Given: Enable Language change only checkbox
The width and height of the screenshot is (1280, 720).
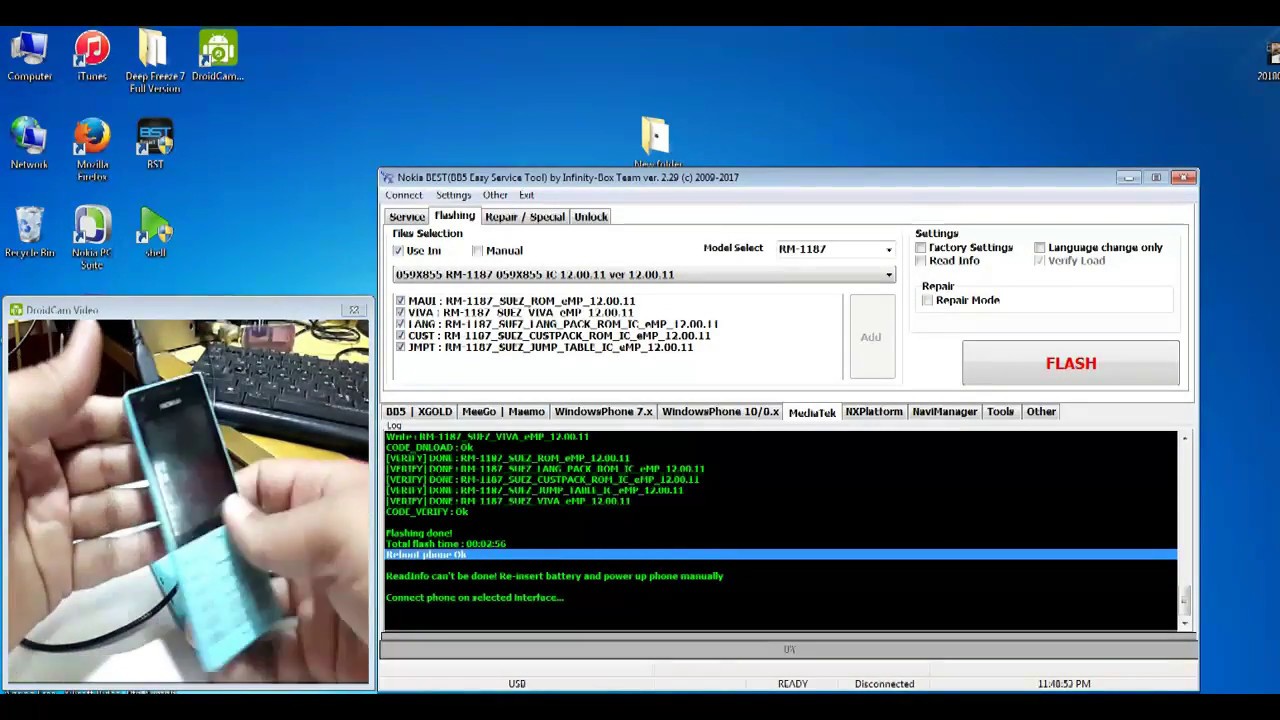Looking at the screenshot, I should [1040, 248].
